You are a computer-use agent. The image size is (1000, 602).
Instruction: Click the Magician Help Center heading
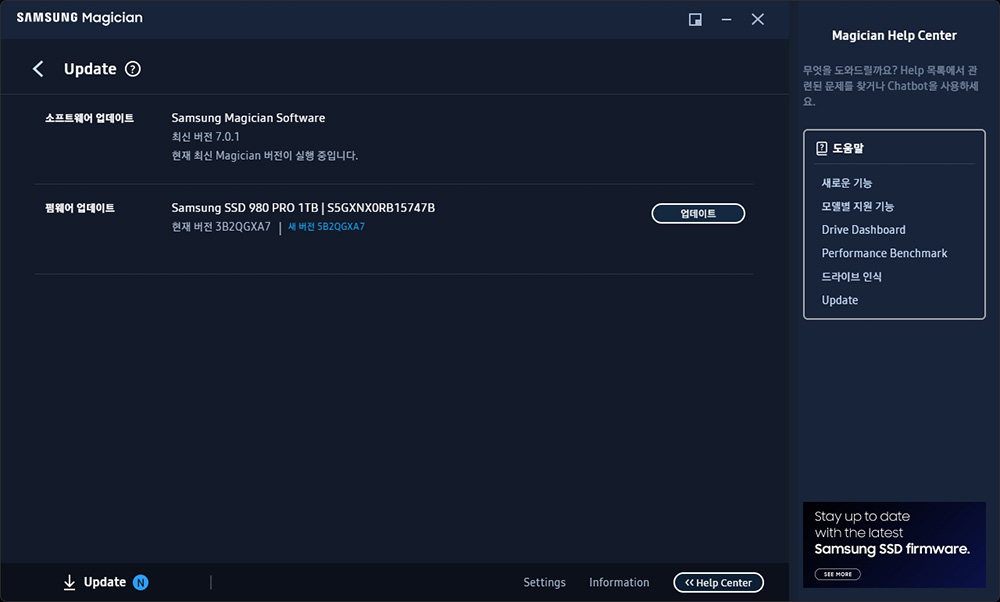point(894,36)
